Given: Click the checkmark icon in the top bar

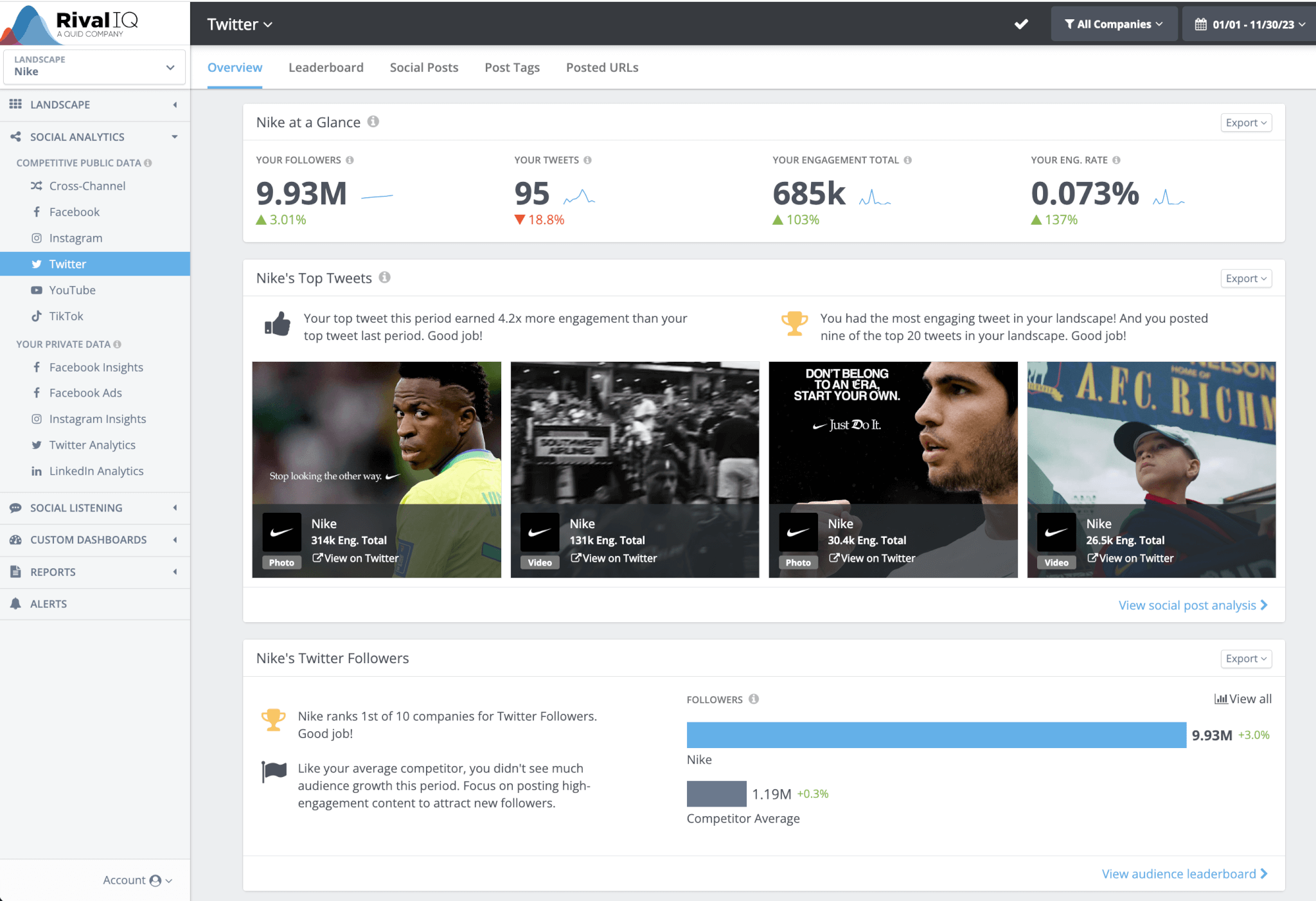Looking at the screenshot, I should (1021, 24).
